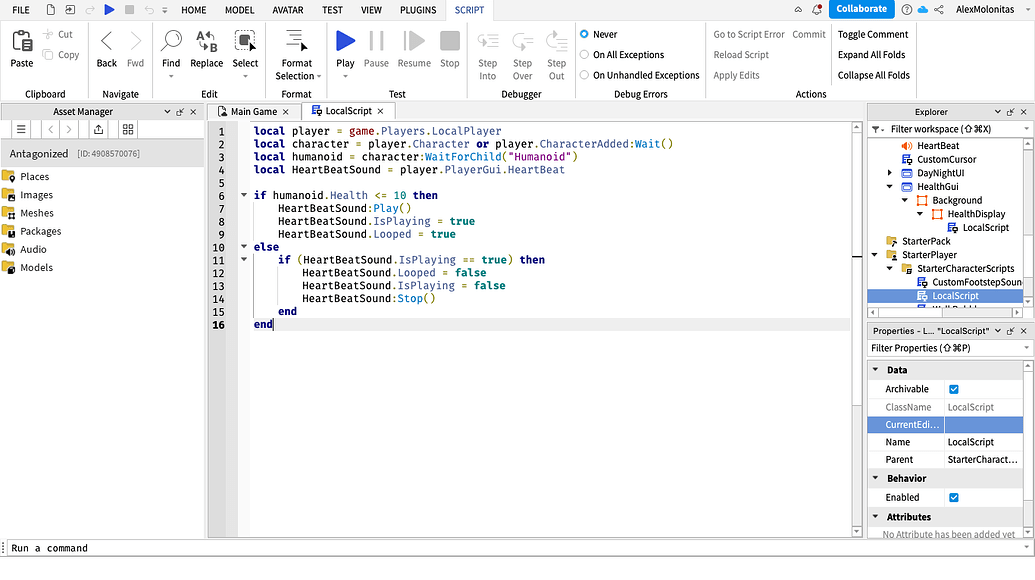The width and height of the screenshot is (1035, 580).
Task: Switch to the Main Game document tab
Action: click(253, 111)
